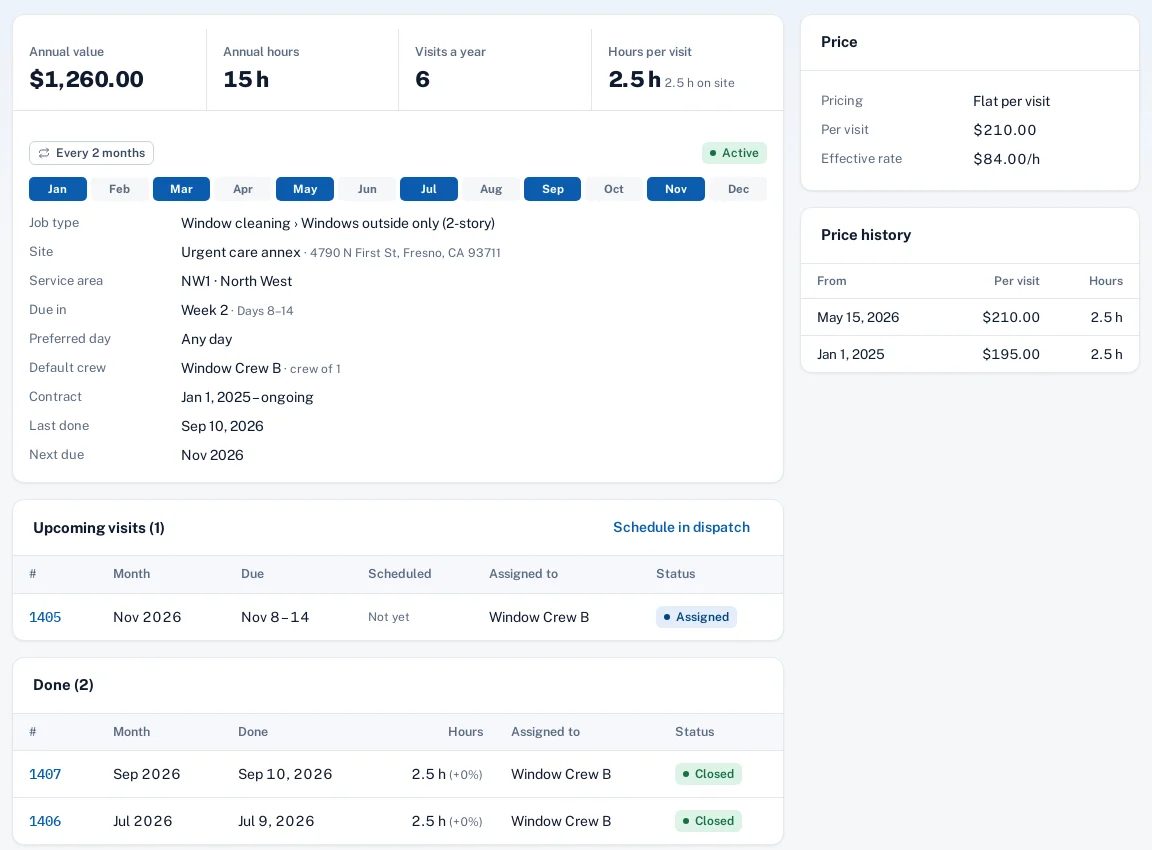This screenshot has width=1152, height=850.
Task: Click the Jan 1, 2025 price history row
Action: (970, 354)
